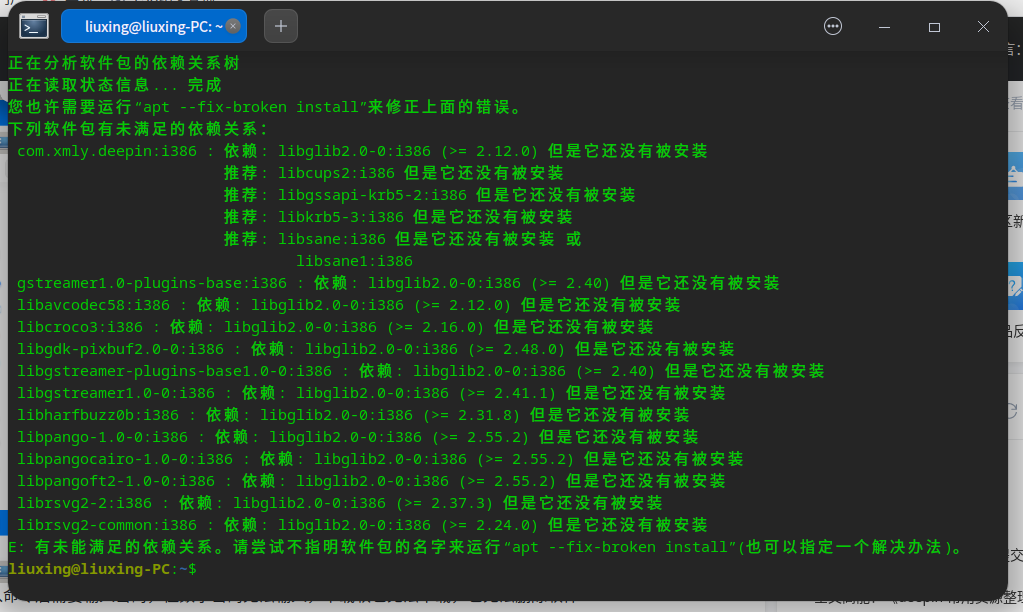1023x612 pixels.
Task: Click the text 'libcroco3:i386'
Action: (80, 327)
